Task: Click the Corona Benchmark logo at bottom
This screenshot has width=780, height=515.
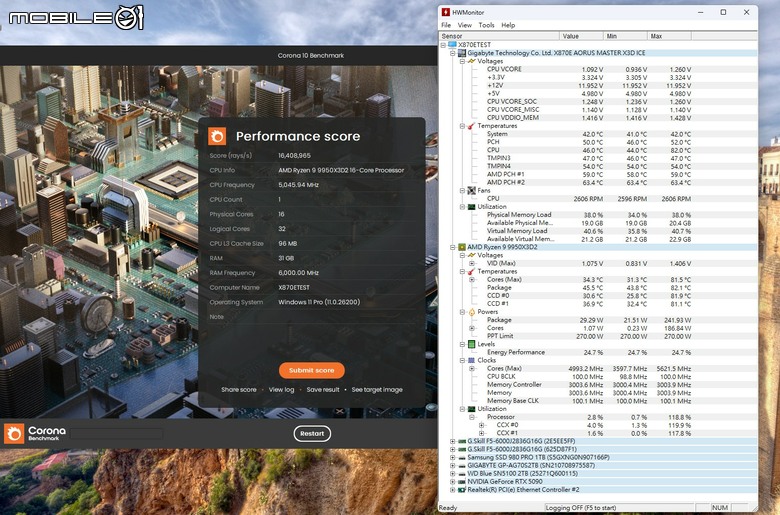Action: (36, 433)
